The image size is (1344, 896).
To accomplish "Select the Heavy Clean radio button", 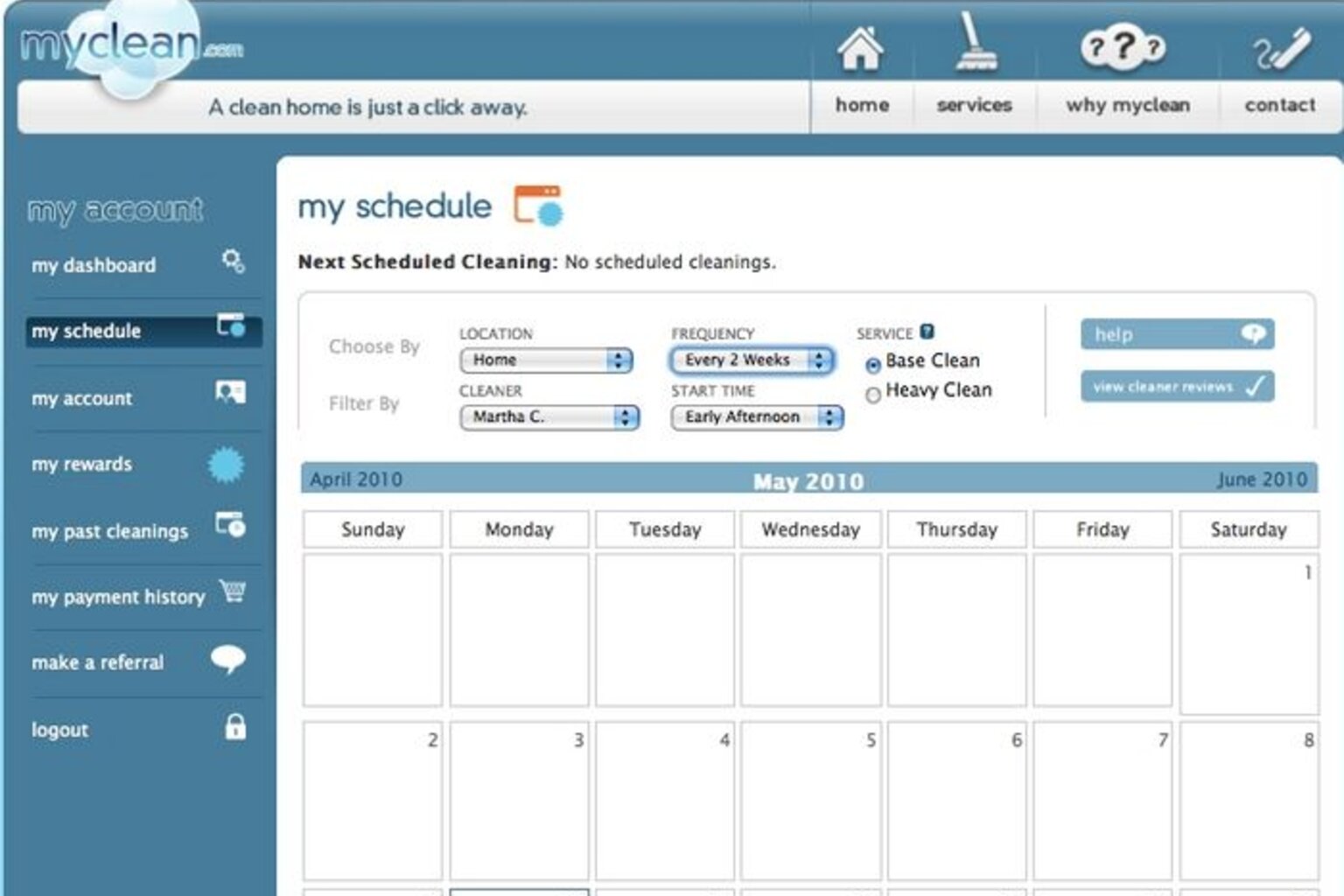I will 872,395.
